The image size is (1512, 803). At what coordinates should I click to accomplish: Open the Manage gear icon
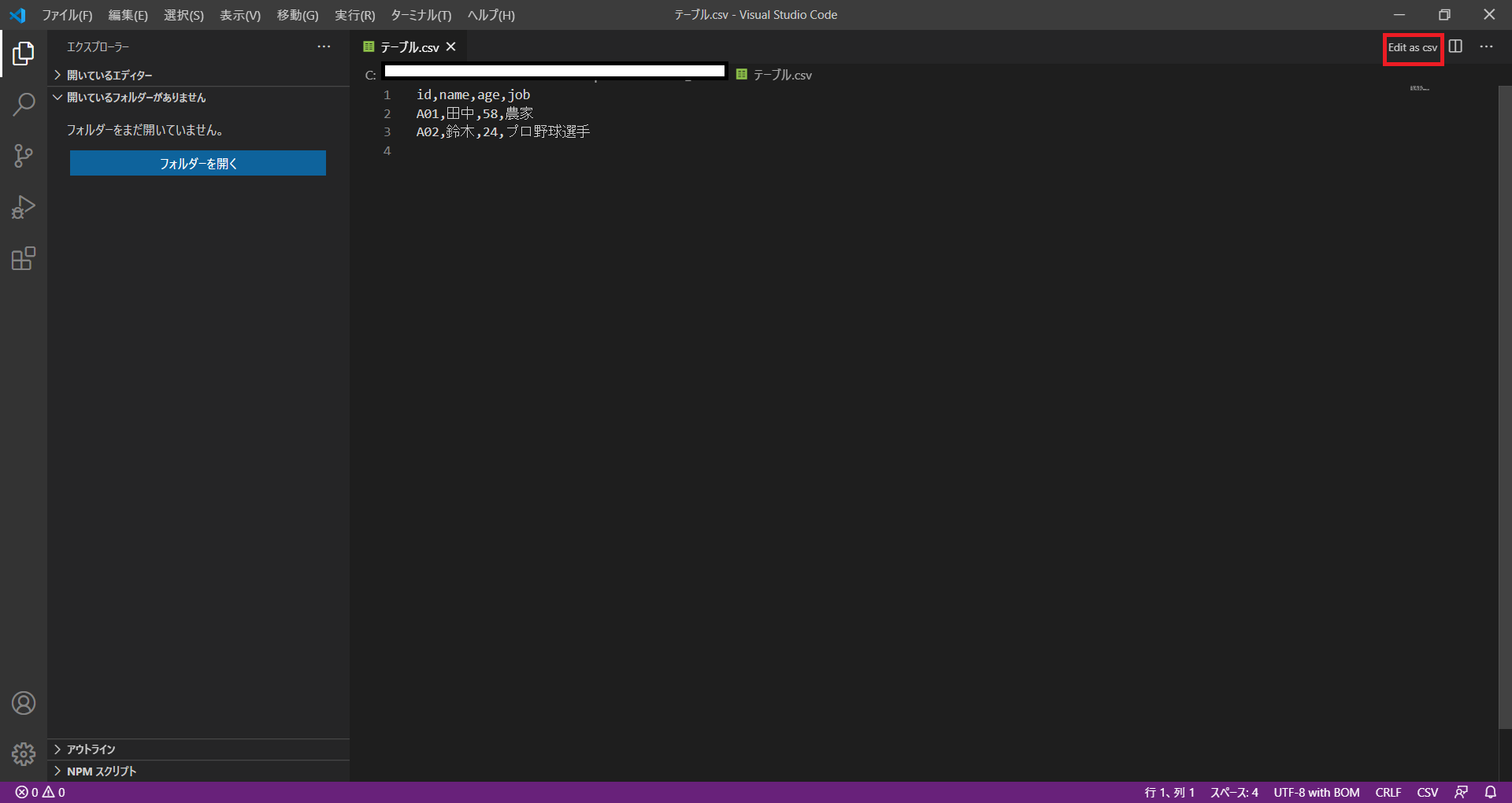point(24,754)
